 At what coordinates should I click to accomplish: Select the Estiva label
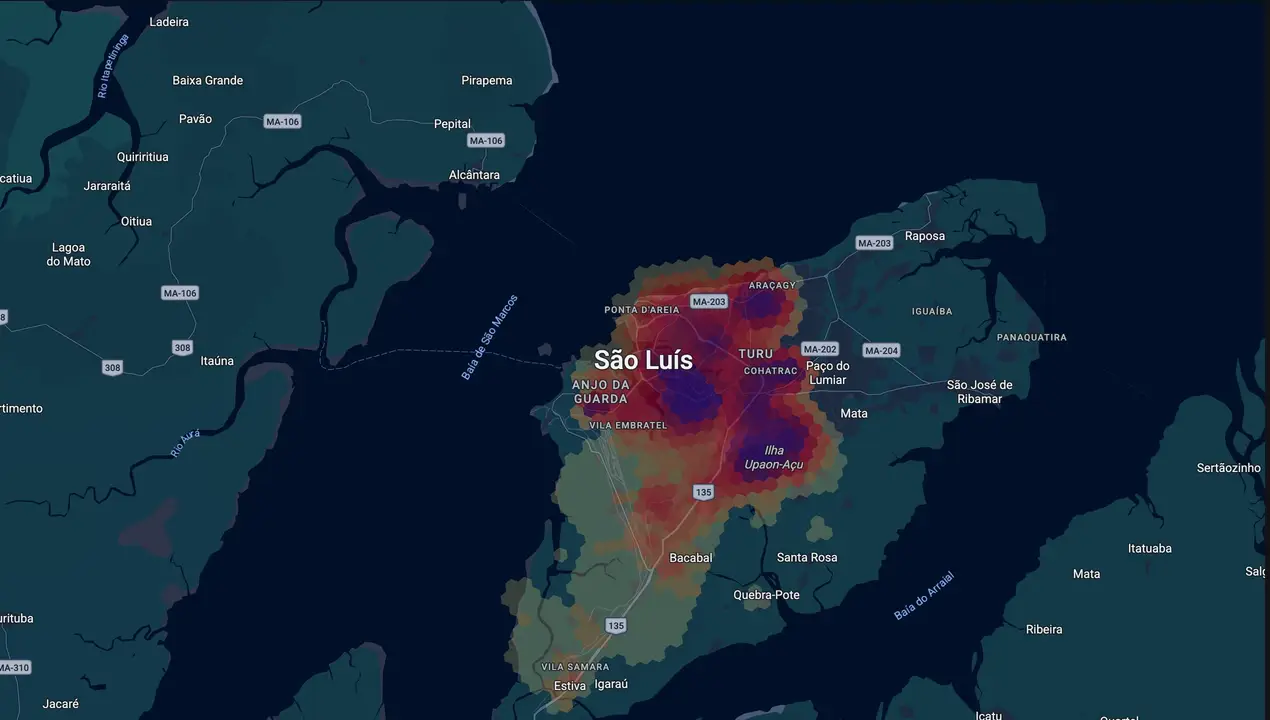click(x=570, y=686)
